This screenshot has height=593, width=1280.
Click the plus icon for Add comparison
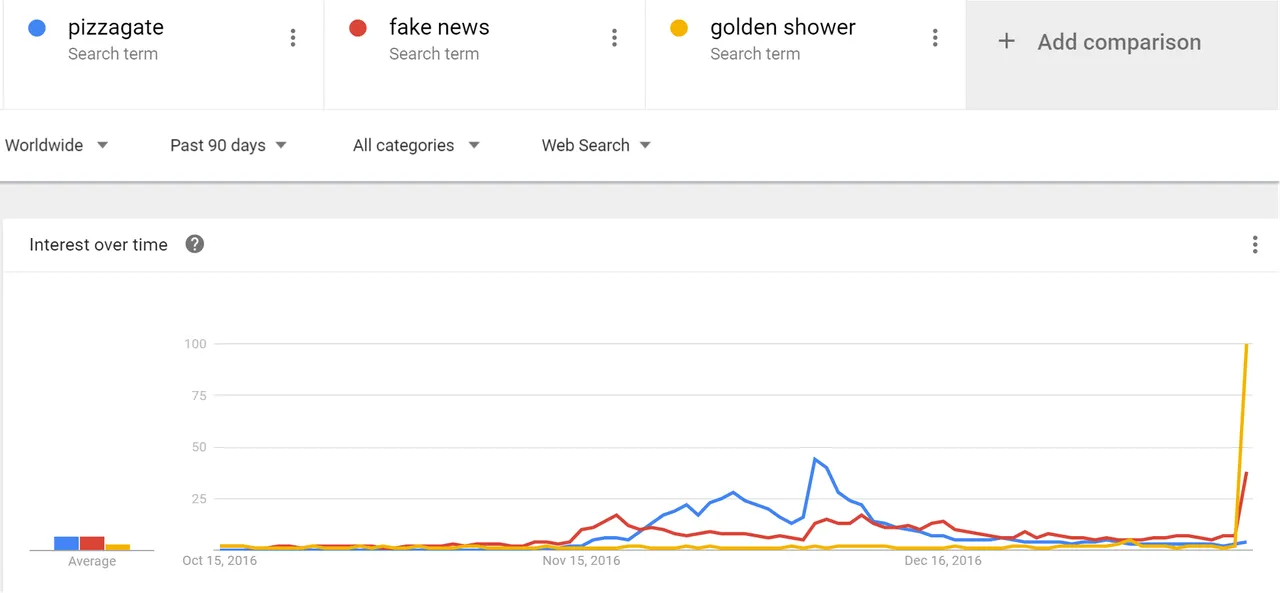coord(1007,41)
